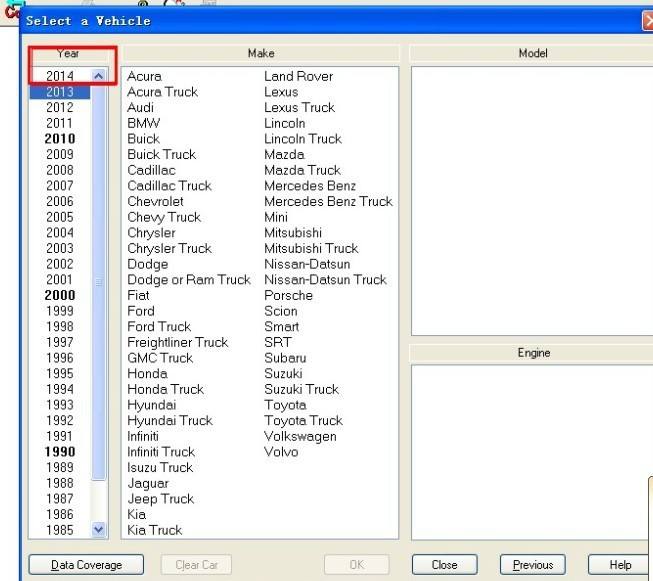This screenshot has height=581, width=653.
Task: Pick Mercedes Benz Truck make
Action: (328, 201)
